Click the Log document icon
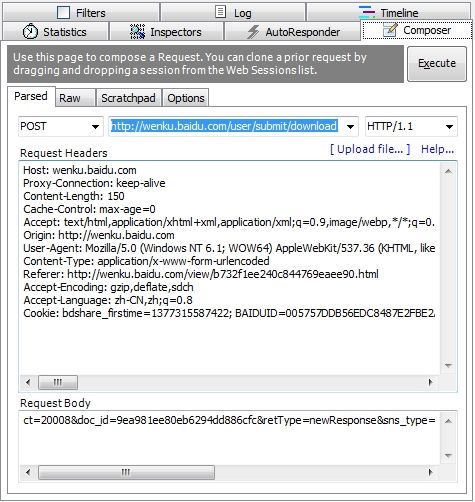This screenshot has height=502, width=475. tap(220, 12)
